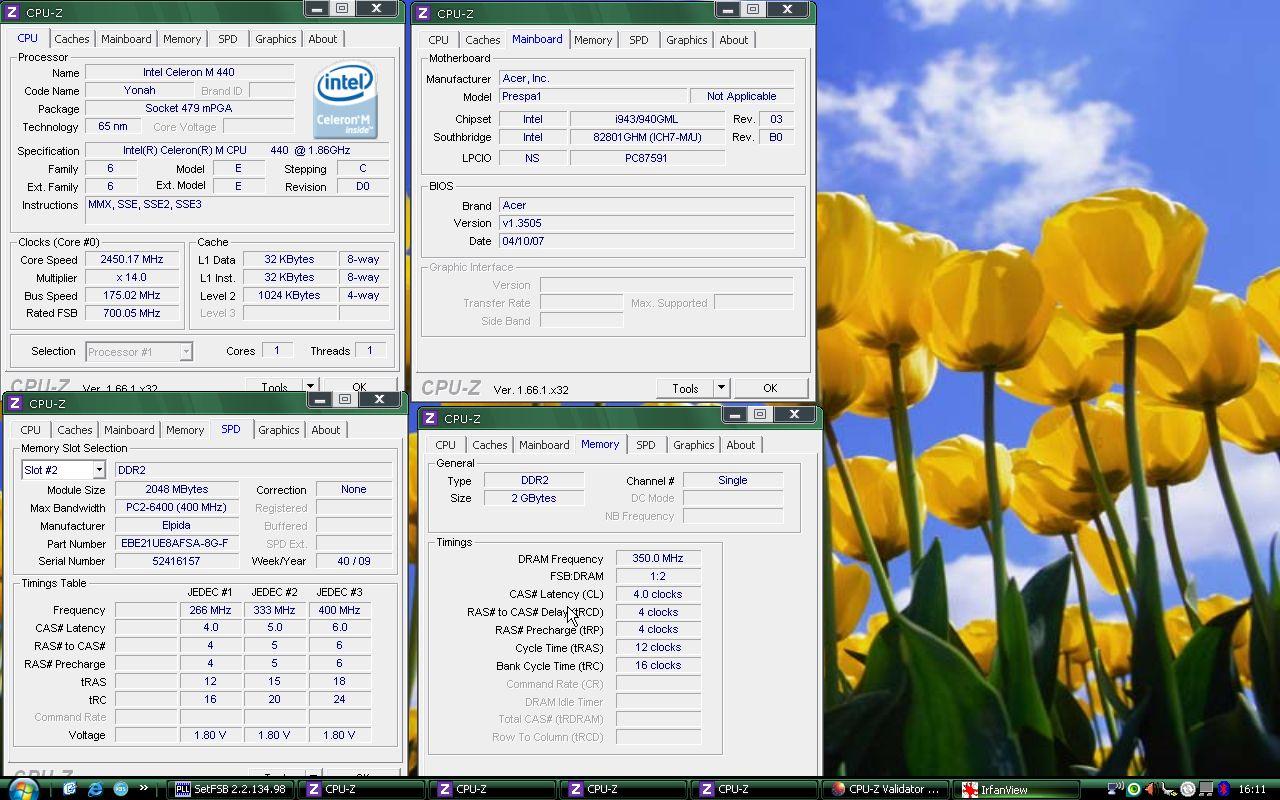This screenshot has width=1280, height=800.
Task: Expand the quick launch overflow chevron
Action: [x=143, y=788]
